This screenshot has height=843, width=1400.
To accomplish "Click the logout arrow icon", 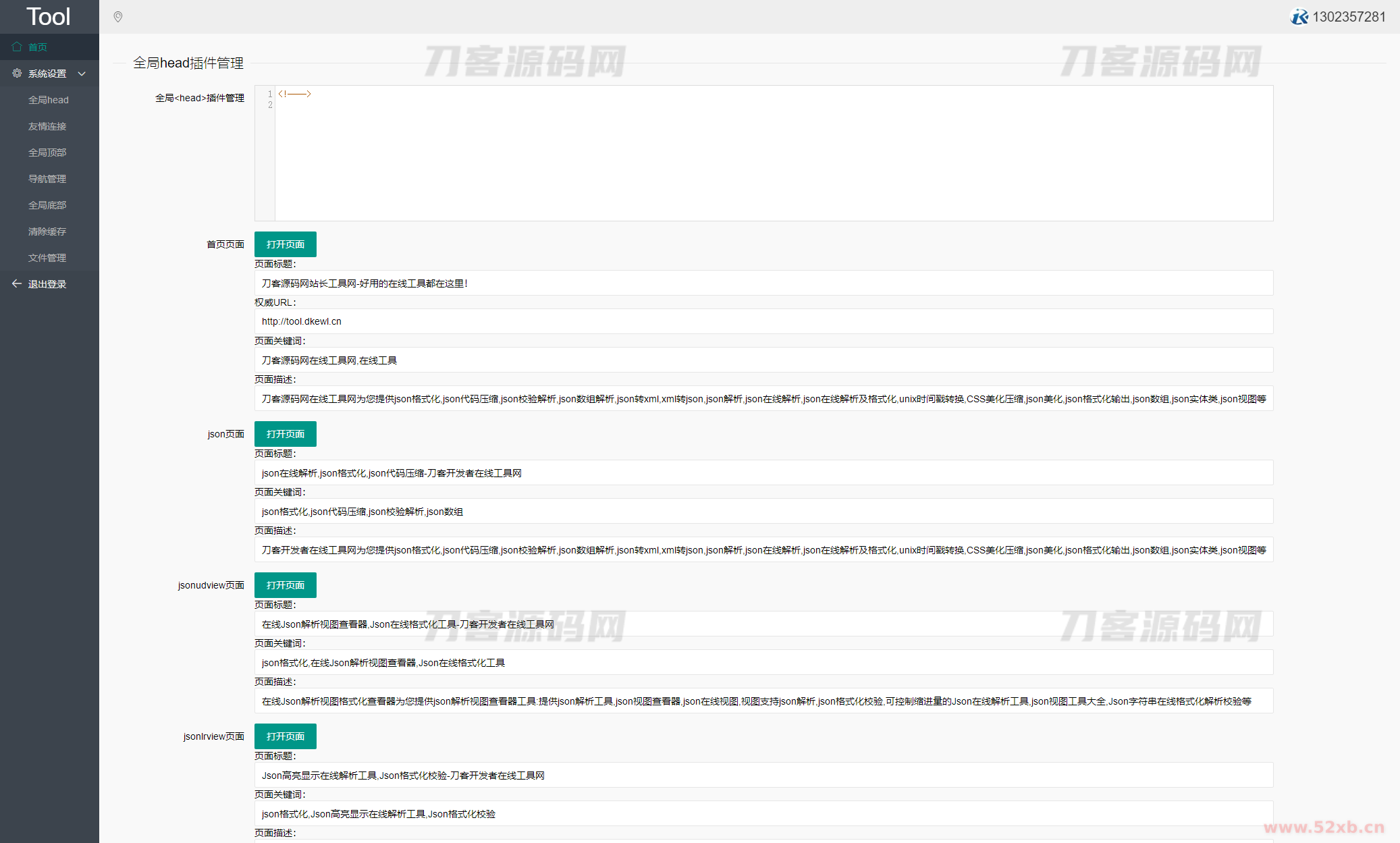I will tap(17, 283).
